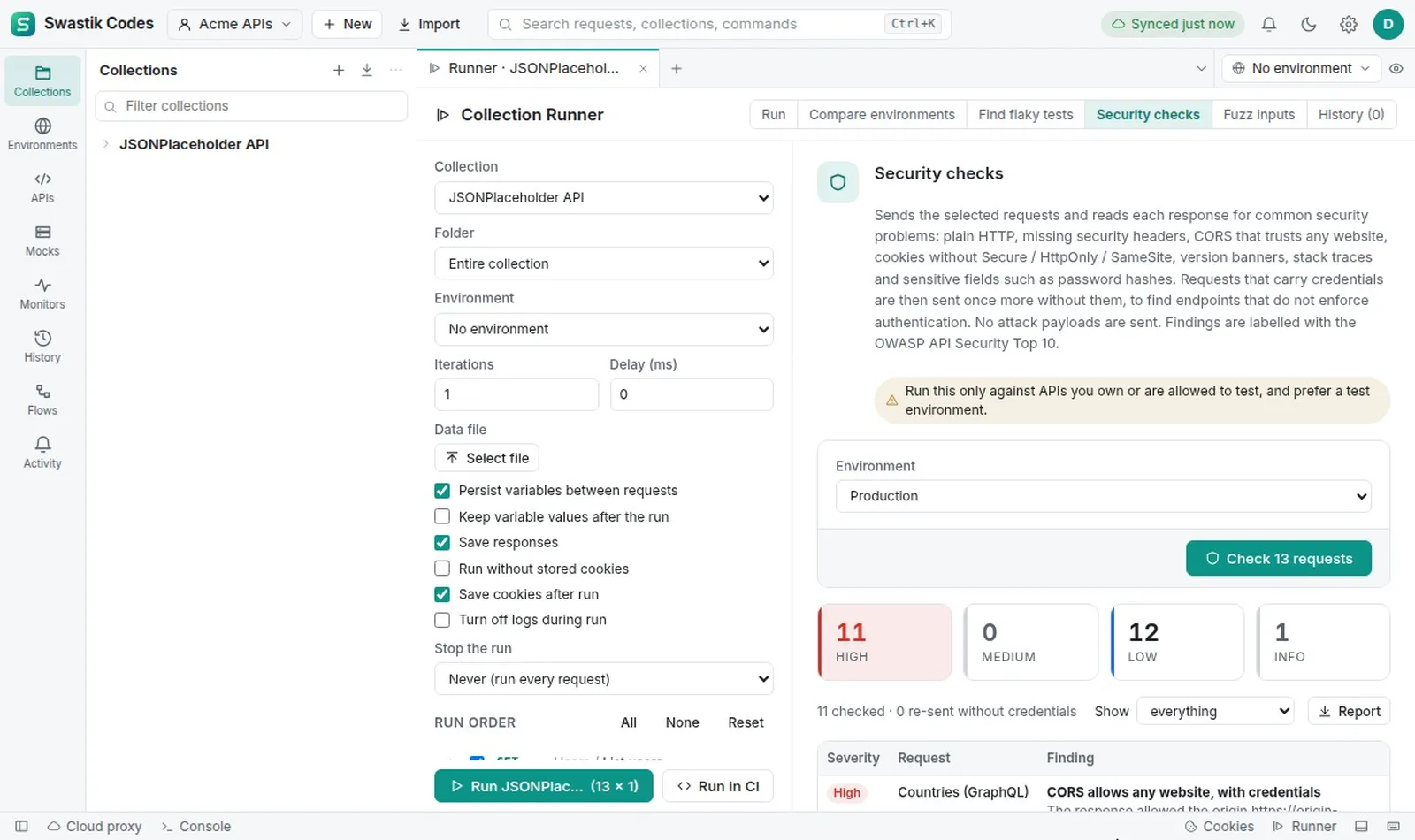1415x840 pixels.
Task: Open the Collections sidebar panel
Action: [42, 80]
